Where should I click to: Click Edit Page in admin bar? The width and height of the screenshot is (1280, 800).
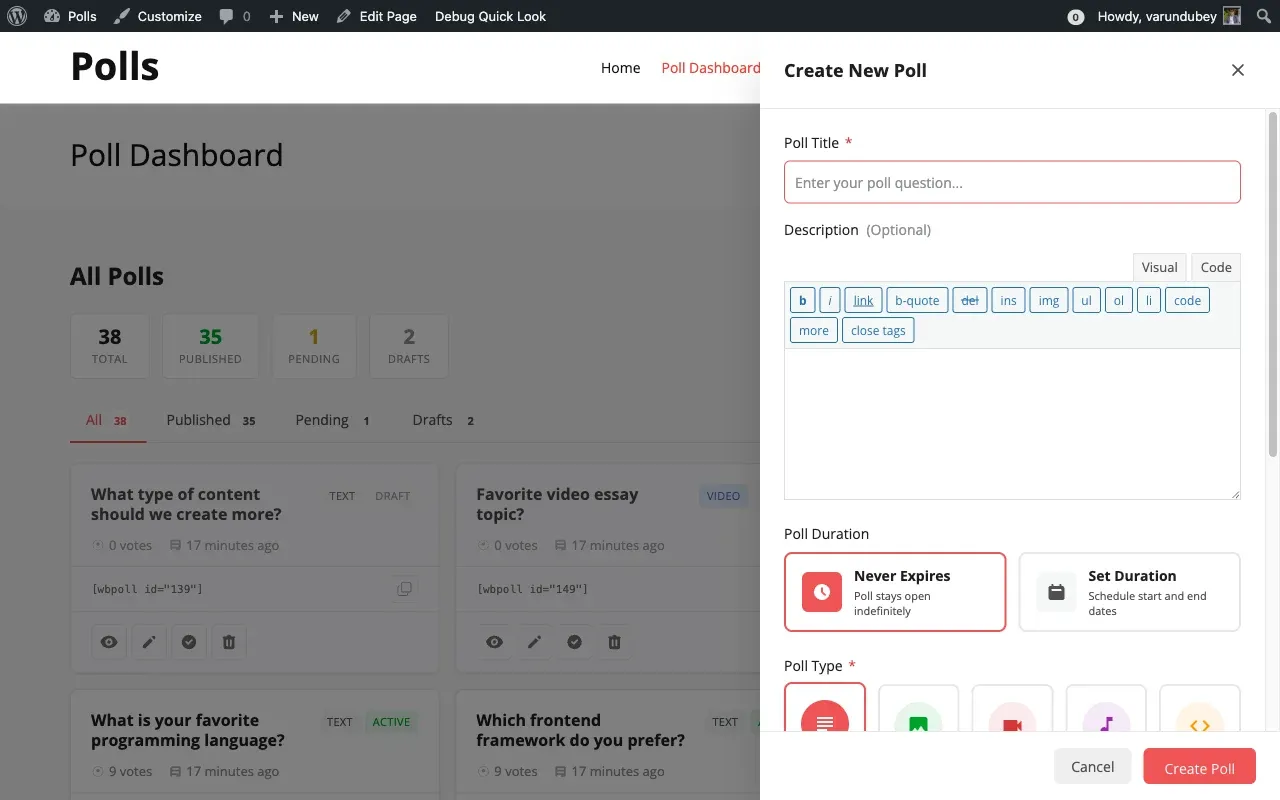pos(377,16)
